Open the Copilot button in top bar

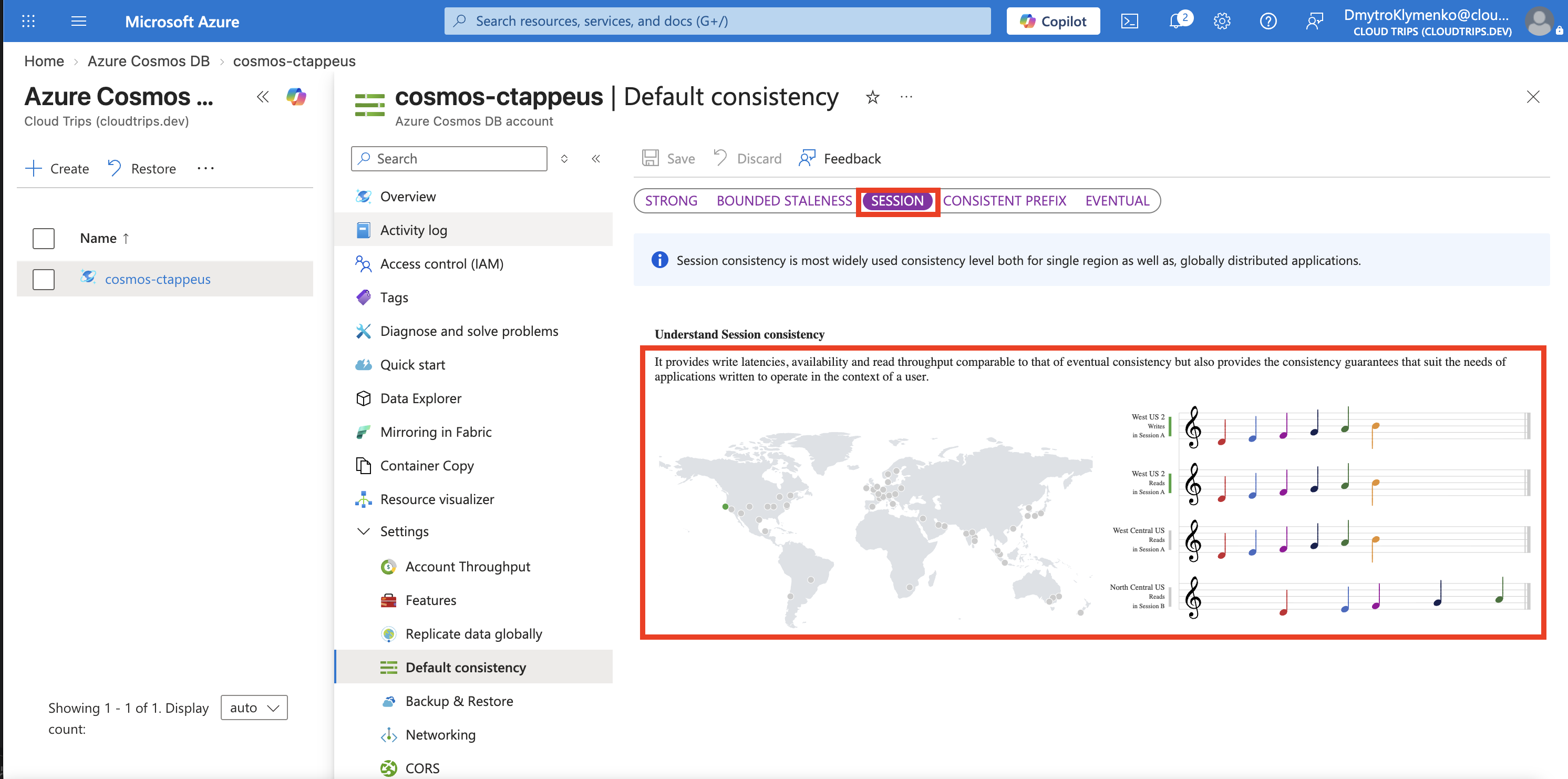tap(1053, 22)
